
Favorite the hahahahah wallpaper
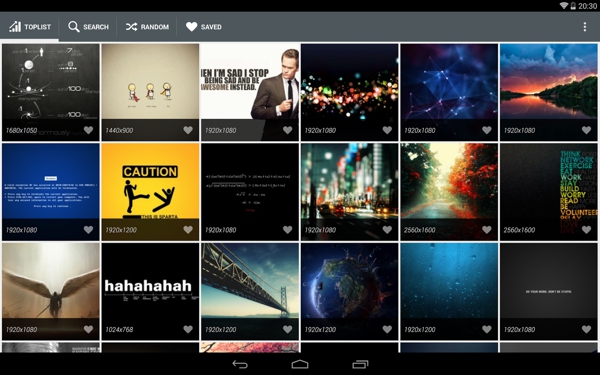[x=188, y=329]
